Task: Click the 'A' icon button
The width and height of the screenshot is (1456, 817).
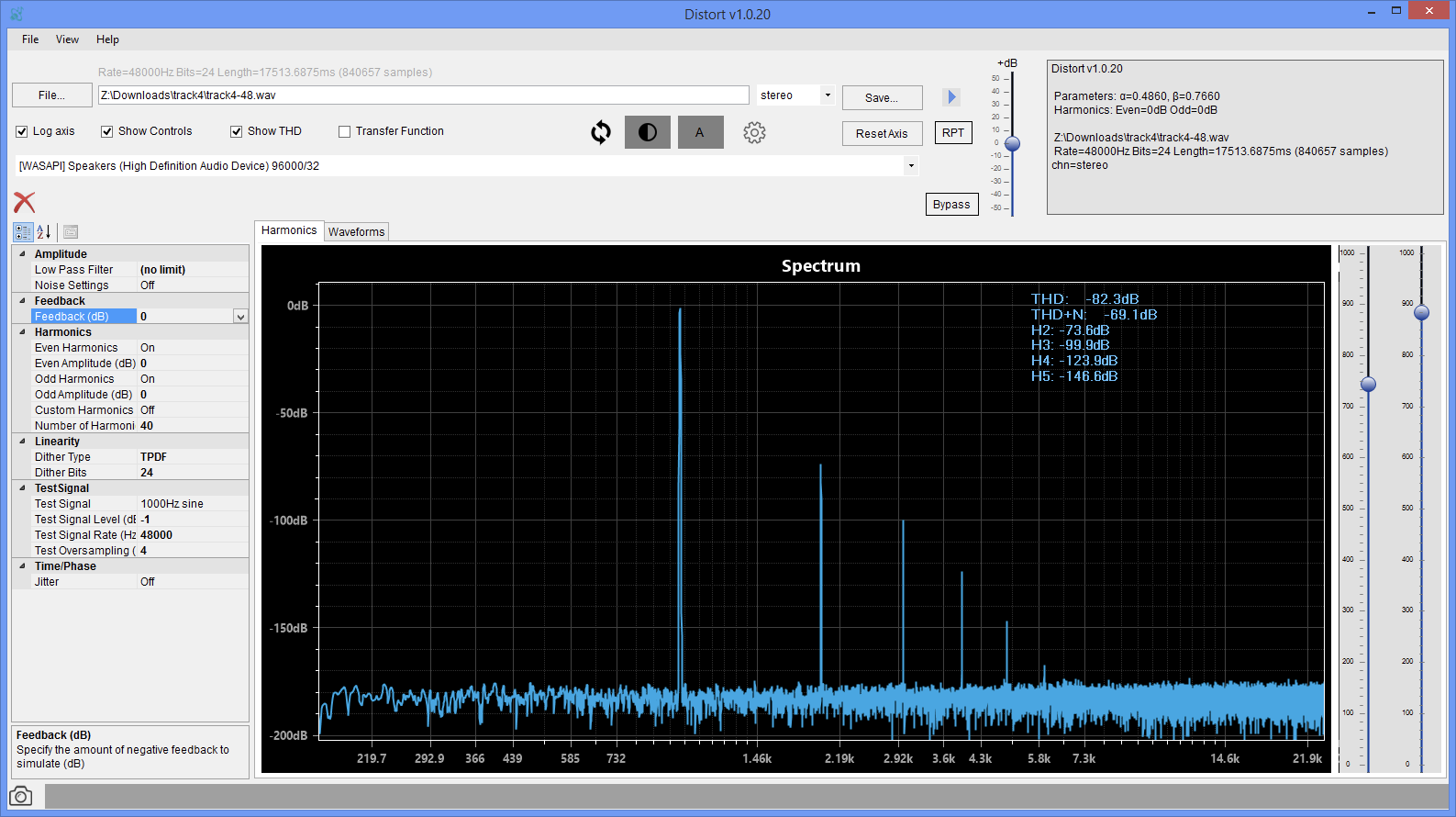Action: click(x=700, y=132)
